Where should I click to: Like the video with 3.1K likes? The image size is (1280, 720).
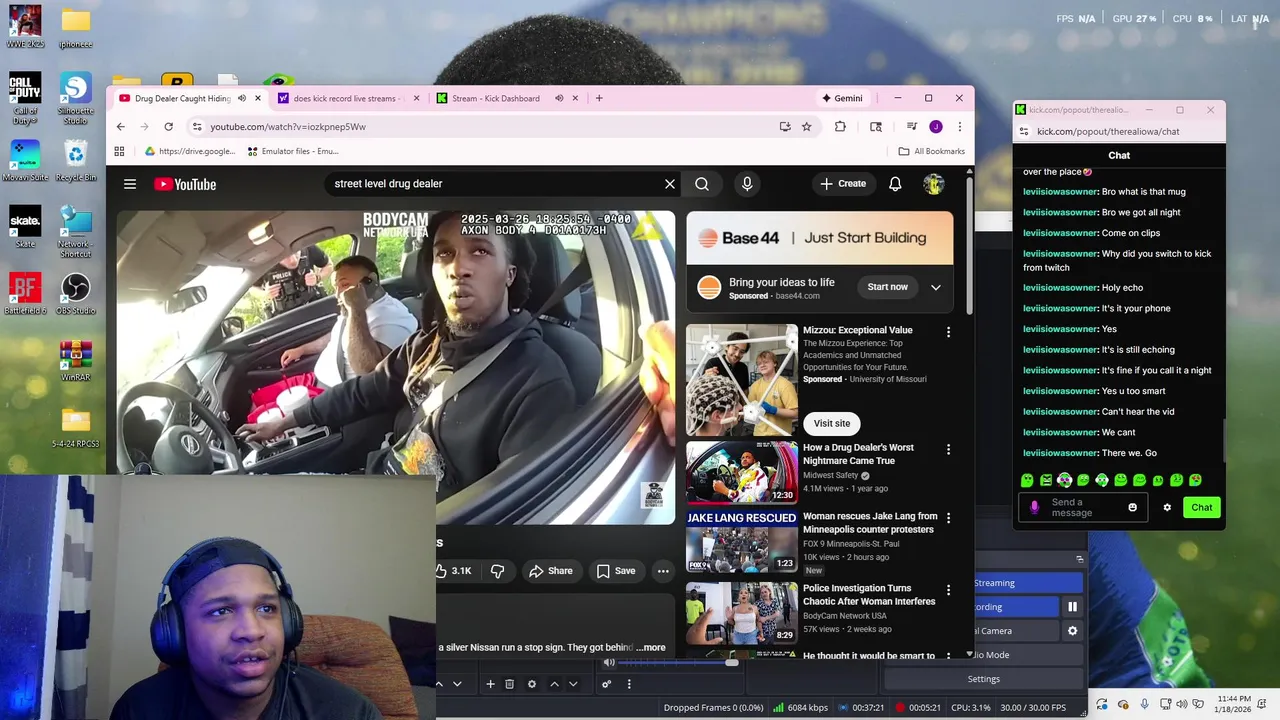[x=453, y=571]
